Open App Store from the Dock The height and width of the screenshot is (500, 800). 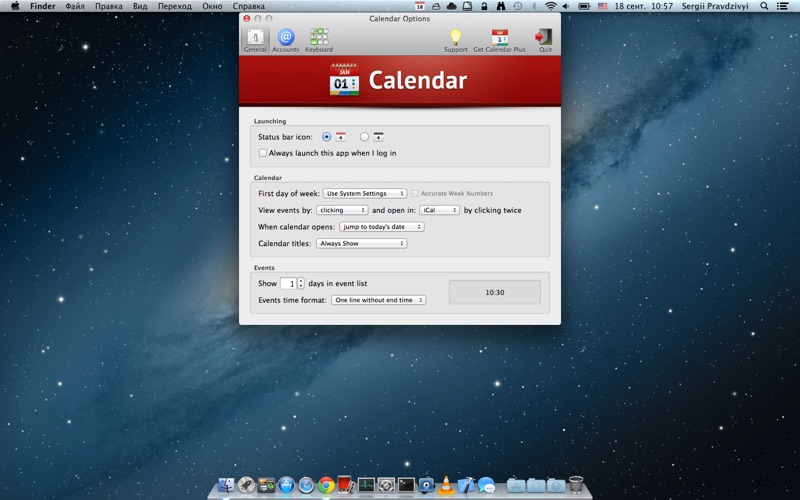286,485
